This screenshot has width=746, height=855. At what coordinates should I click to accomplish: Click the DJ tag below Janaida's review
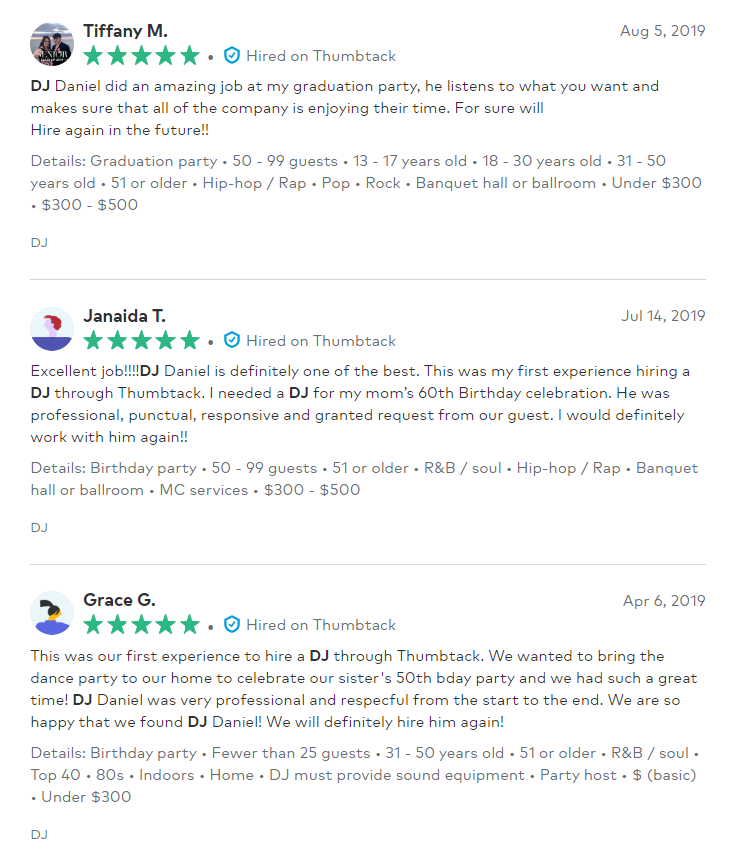(x=39, y=527)
